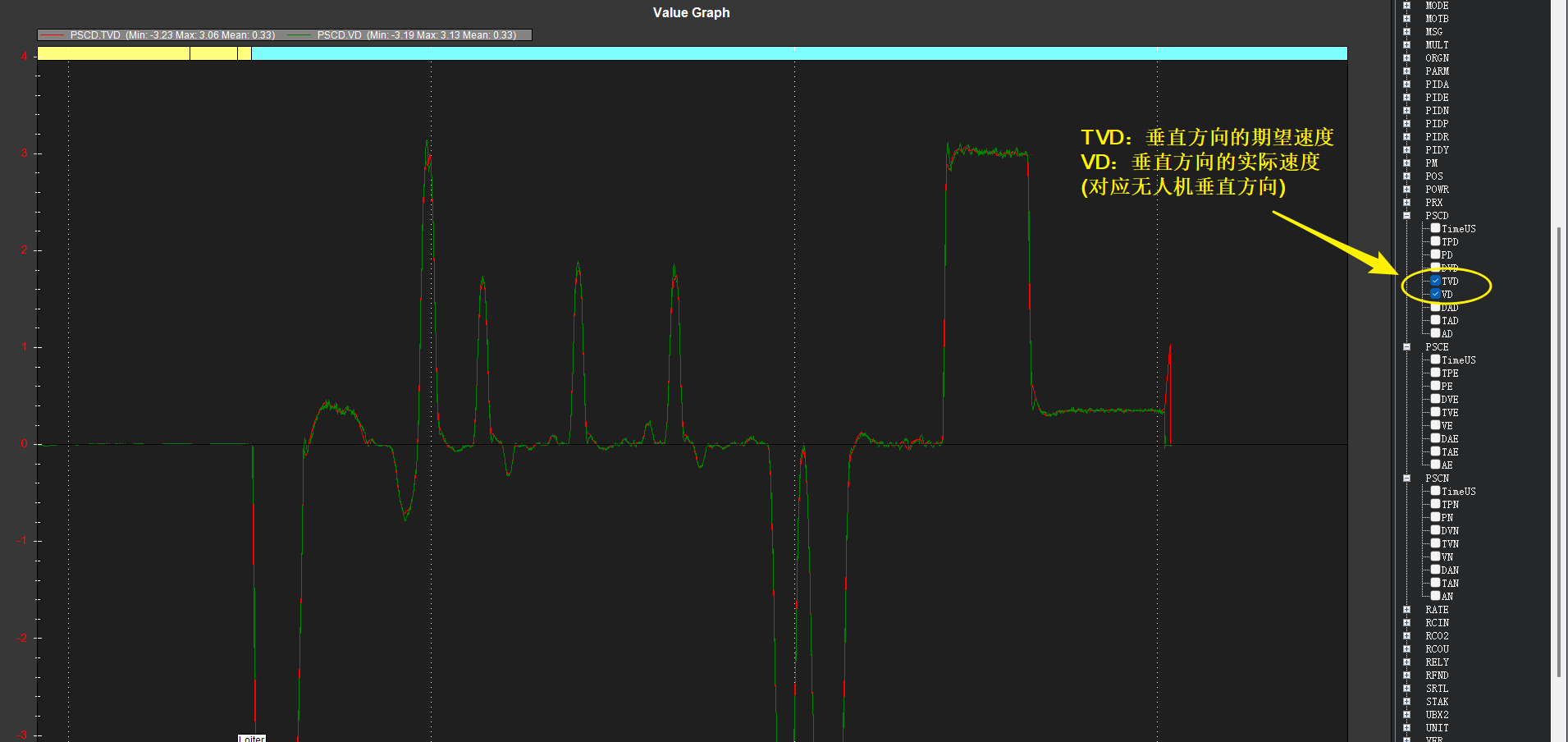Select the PIDN log message row
The height and width of the screenshot is (742, 1568).
coord(1437,111)
